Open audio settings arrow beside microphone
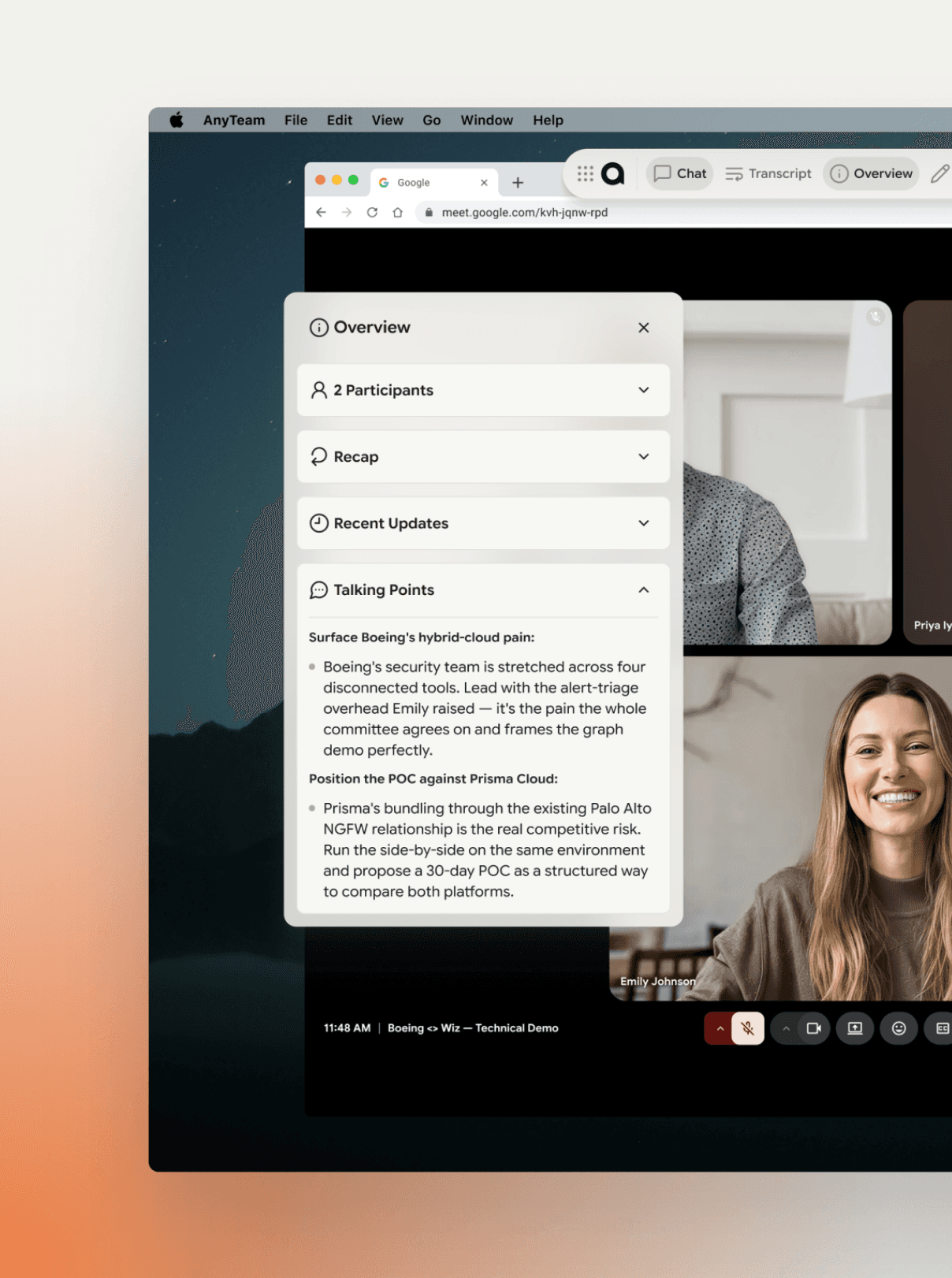This screenshot has height=1278, width=952. click(x=719, y=1028)
